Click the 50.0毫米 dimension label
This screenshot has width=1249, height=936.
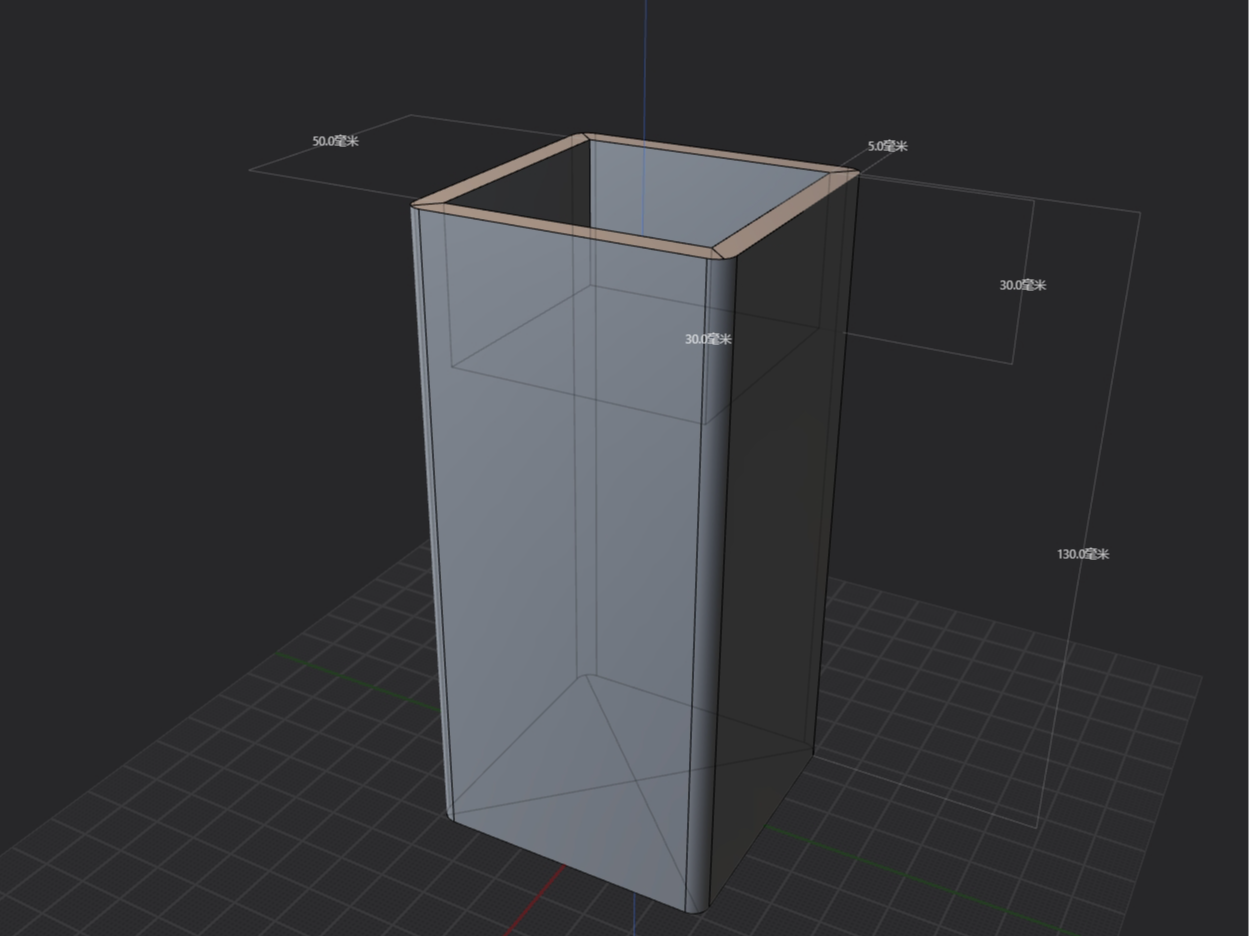335,141
